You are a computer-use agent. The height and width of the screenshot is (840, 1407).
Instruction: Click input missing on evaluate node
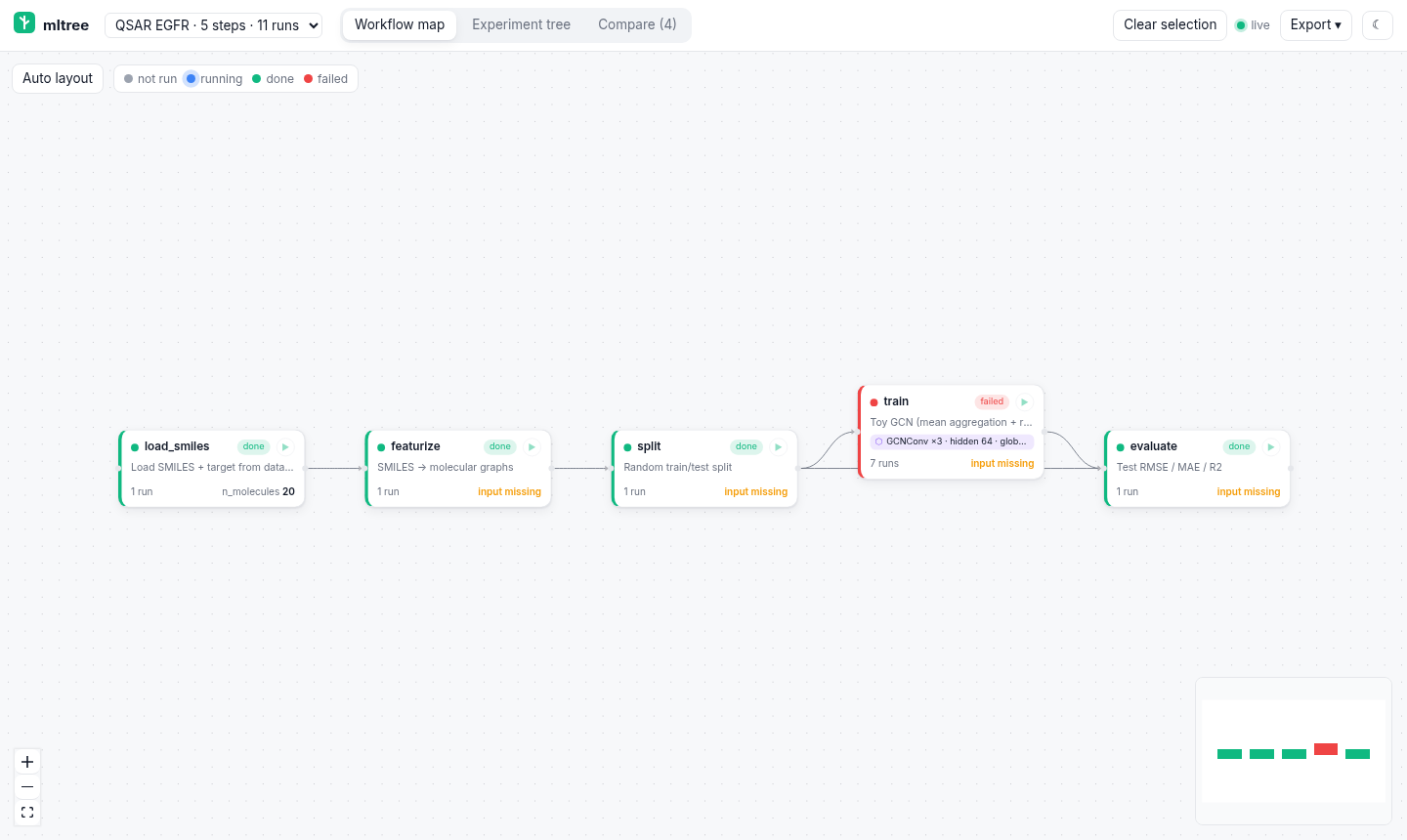1248,492
